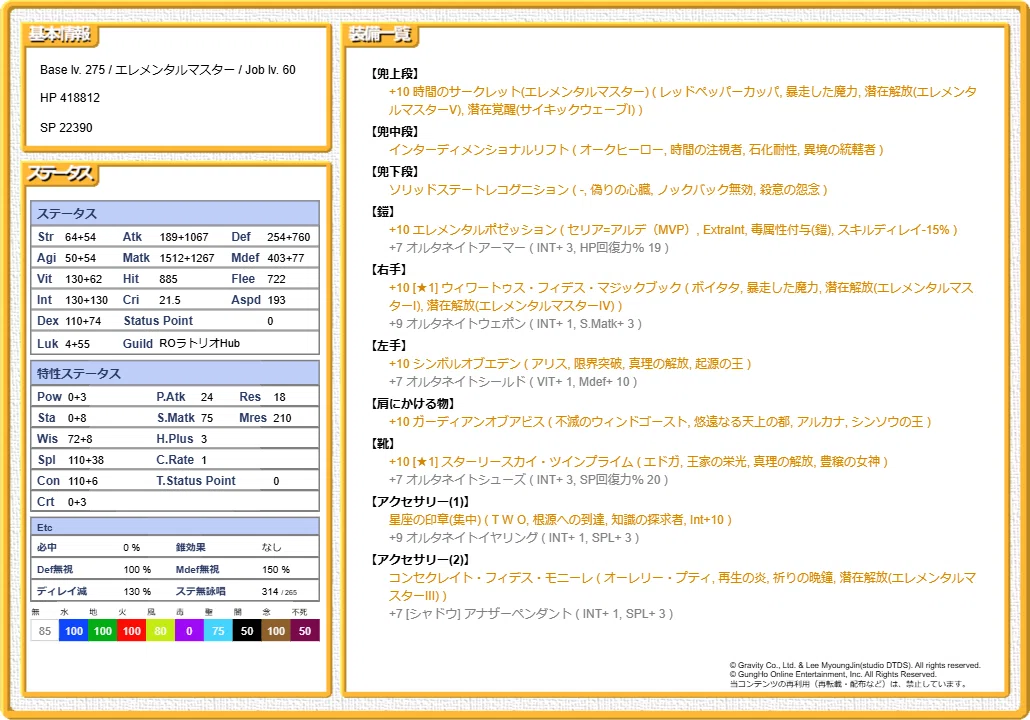Select the neutral element 85 swatch
The height and width of the screenshot is (720, 1030).
[x=45, y=631]
